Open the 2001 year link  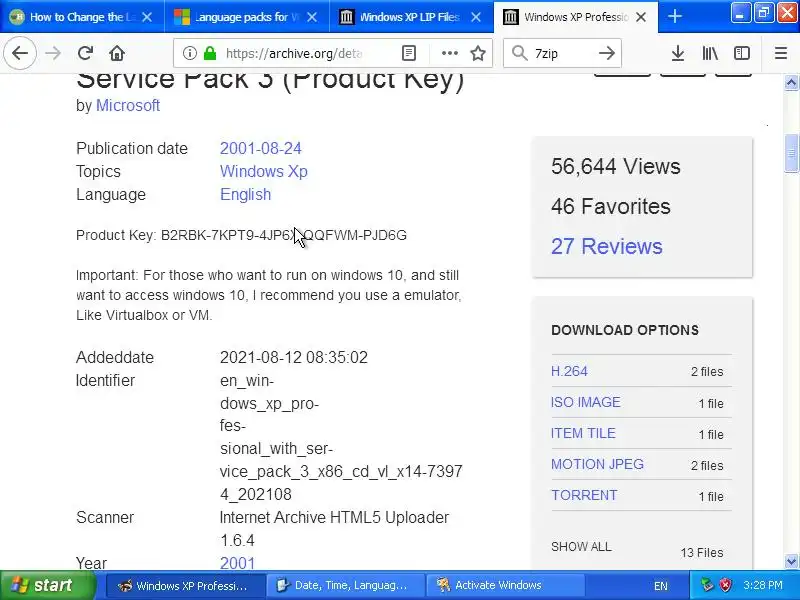237,563
